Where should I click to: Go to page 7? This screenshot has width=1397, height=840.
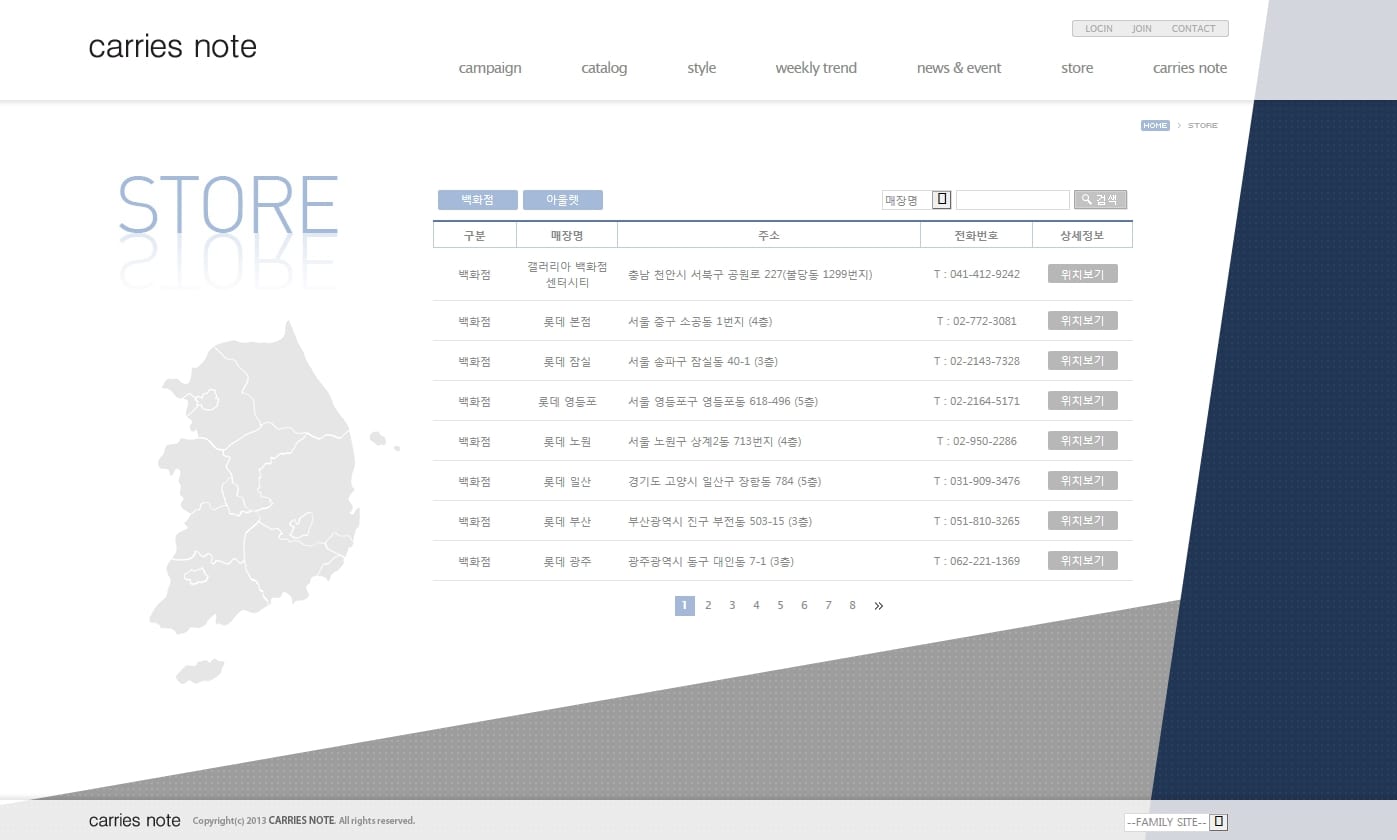pyautogui.click(x=828, y=605)
